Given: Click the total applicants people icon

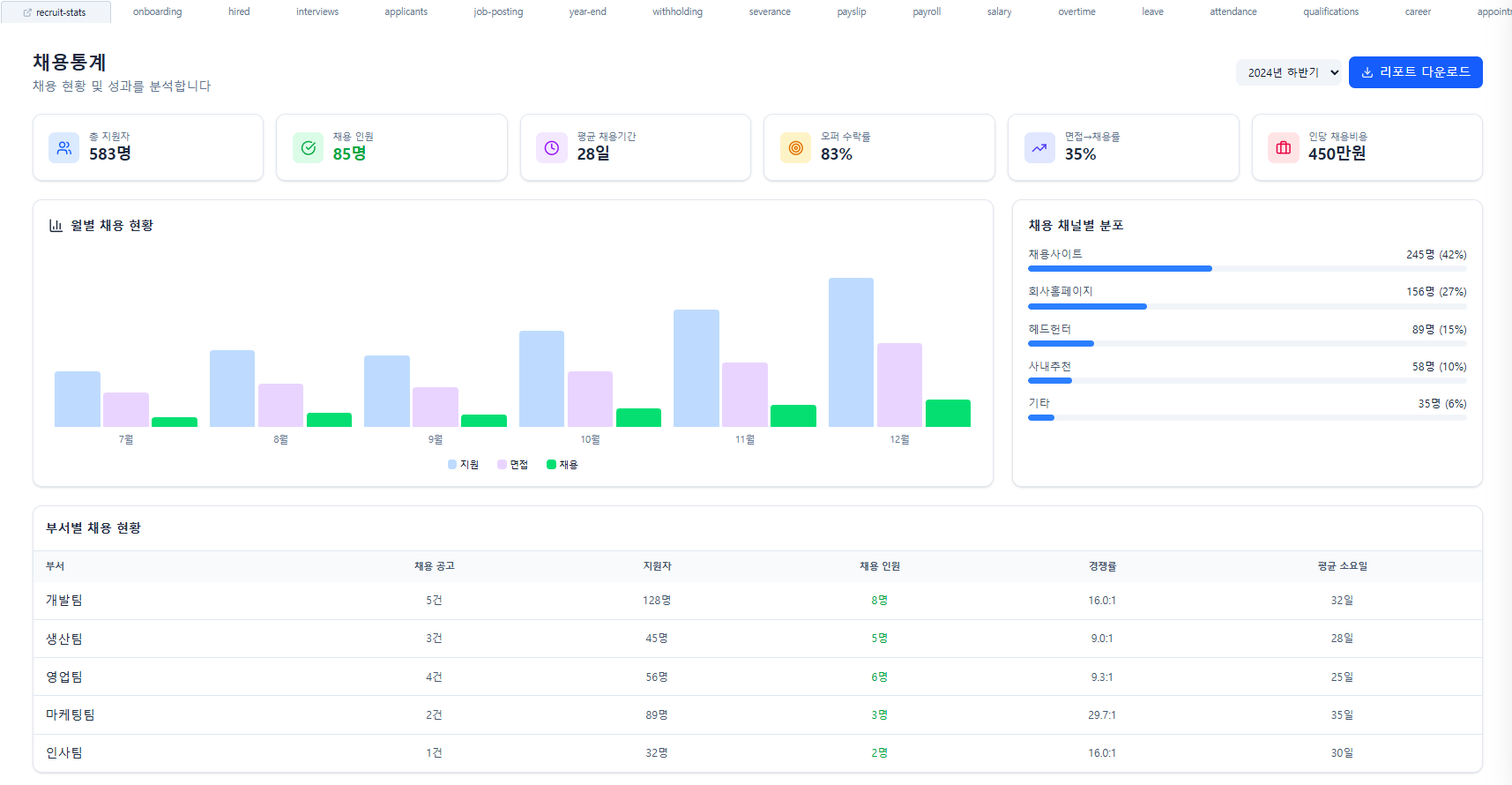Looking at the screenshot, I should point(63,148).
